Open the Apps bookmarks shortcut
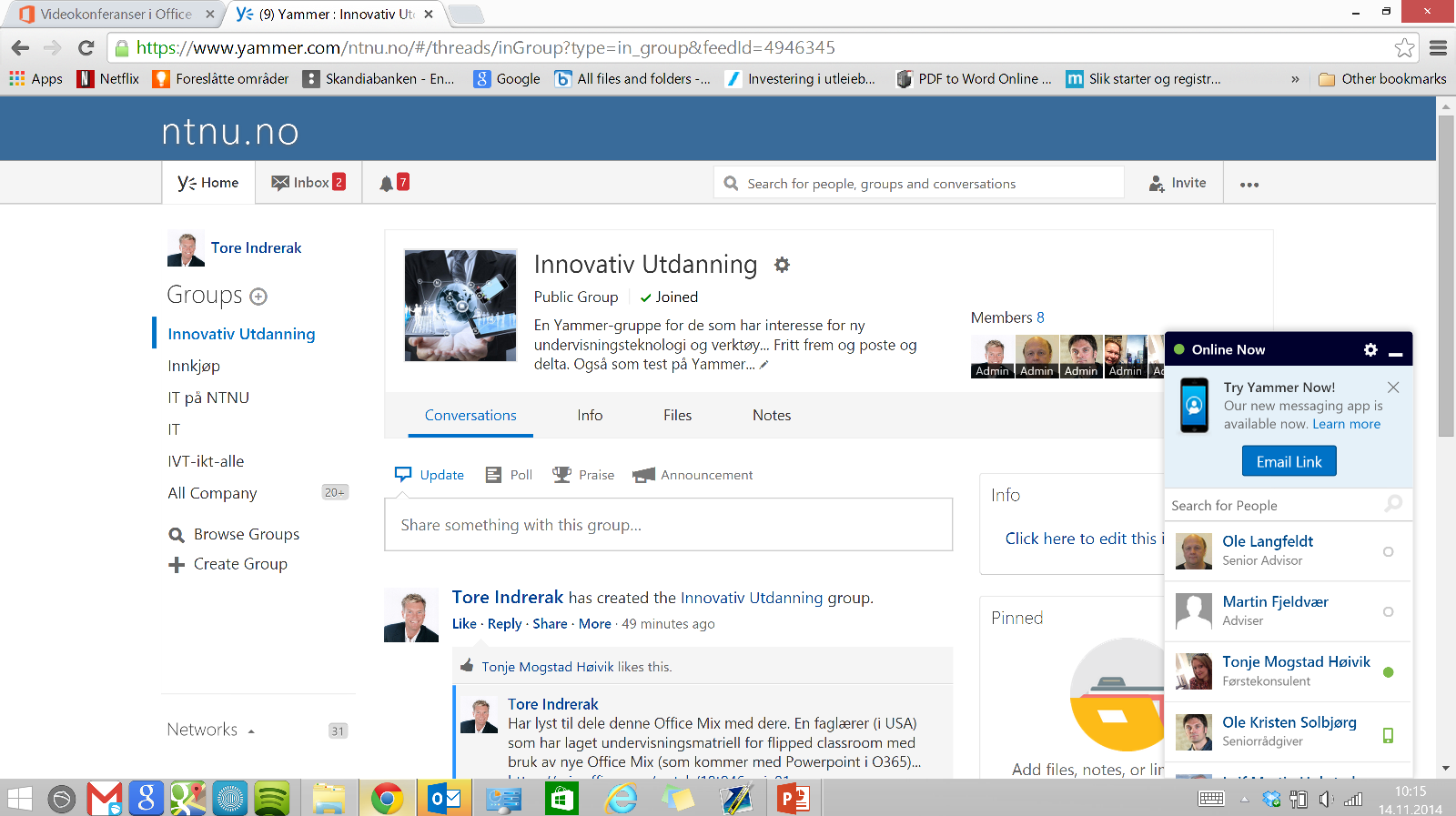Image resolution: width=1456 pixels, height=816 pixels. click(x=36, y=79)
